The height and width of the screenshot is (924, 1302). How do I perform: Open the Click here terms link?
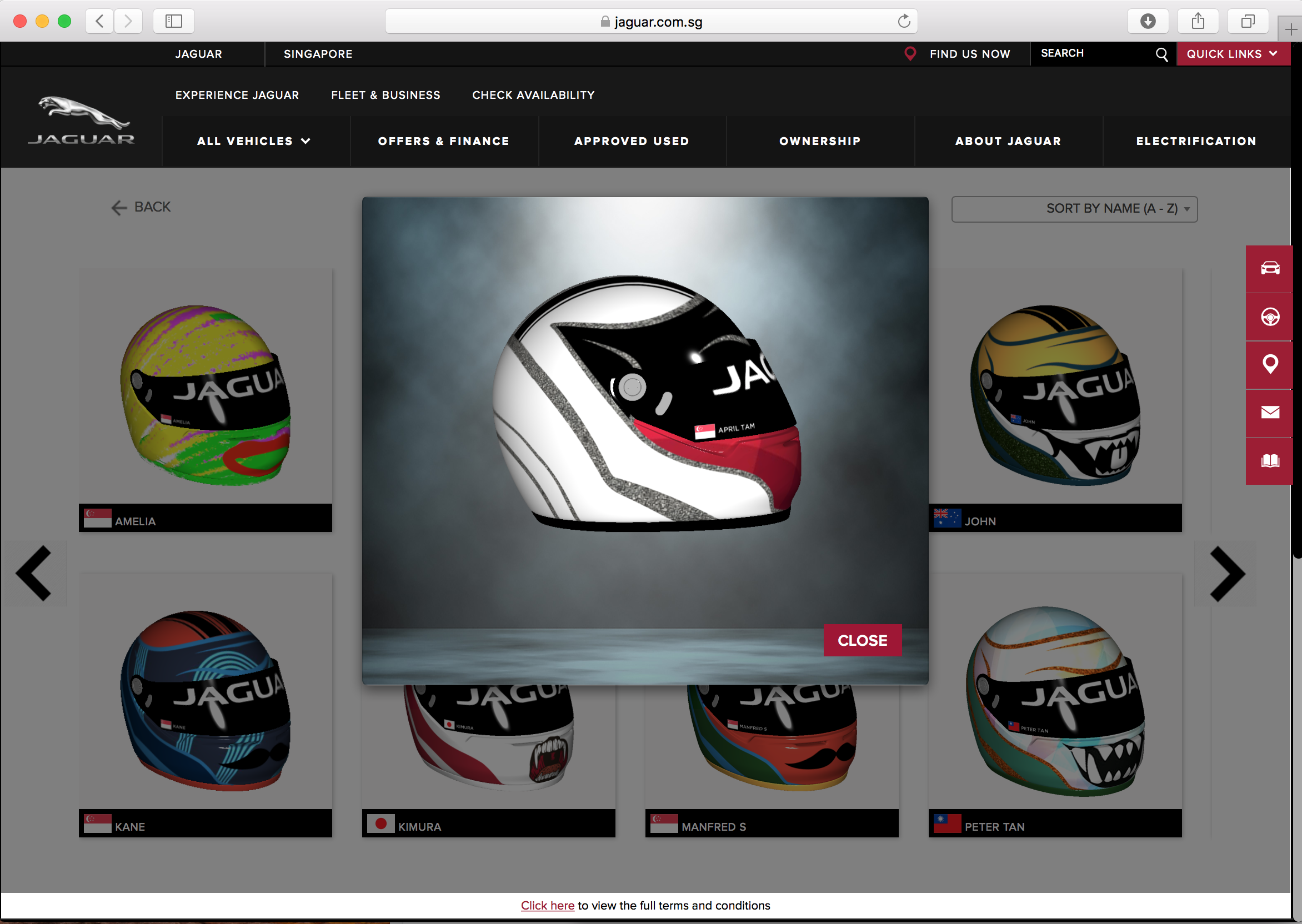point(547,905)
